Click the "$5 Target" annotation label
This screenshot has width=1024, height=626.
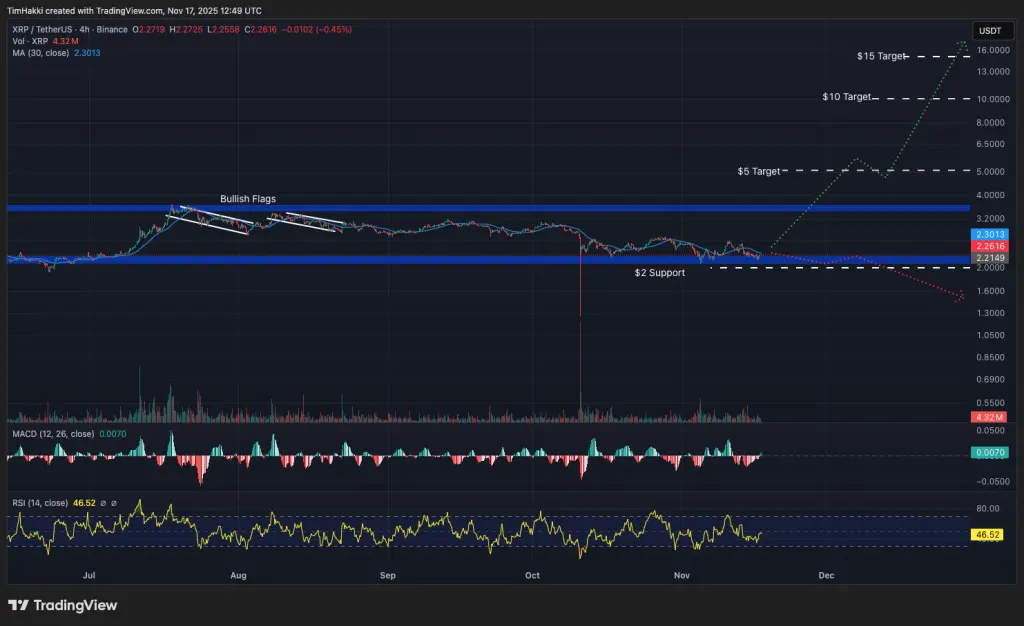759,171
